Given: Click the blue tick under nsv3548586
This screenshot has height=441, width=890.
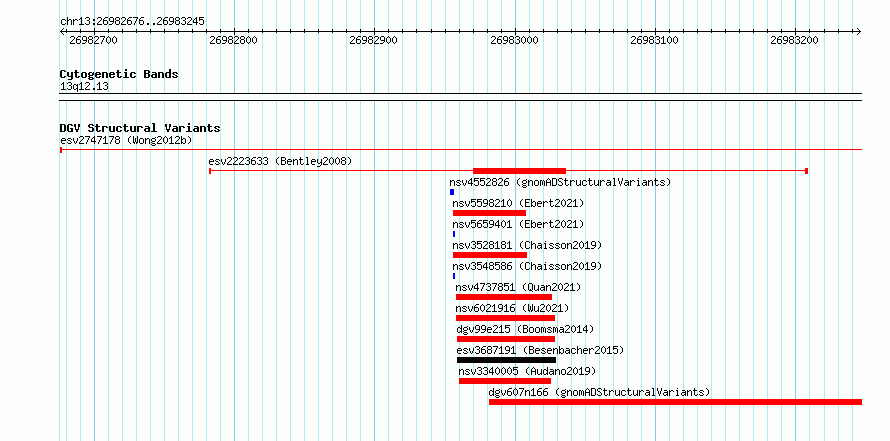Looking at the screenshot, I should (454, 276).
